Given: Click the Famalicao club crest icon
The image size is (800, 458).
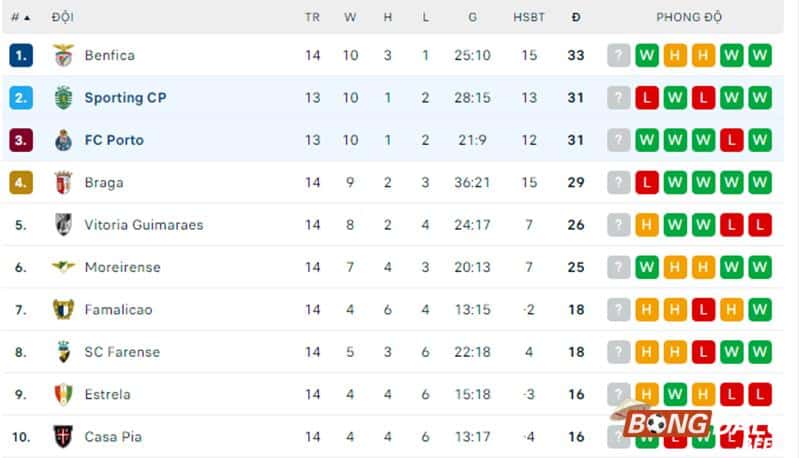Looking at the screenshot, I should pos(64,310).
